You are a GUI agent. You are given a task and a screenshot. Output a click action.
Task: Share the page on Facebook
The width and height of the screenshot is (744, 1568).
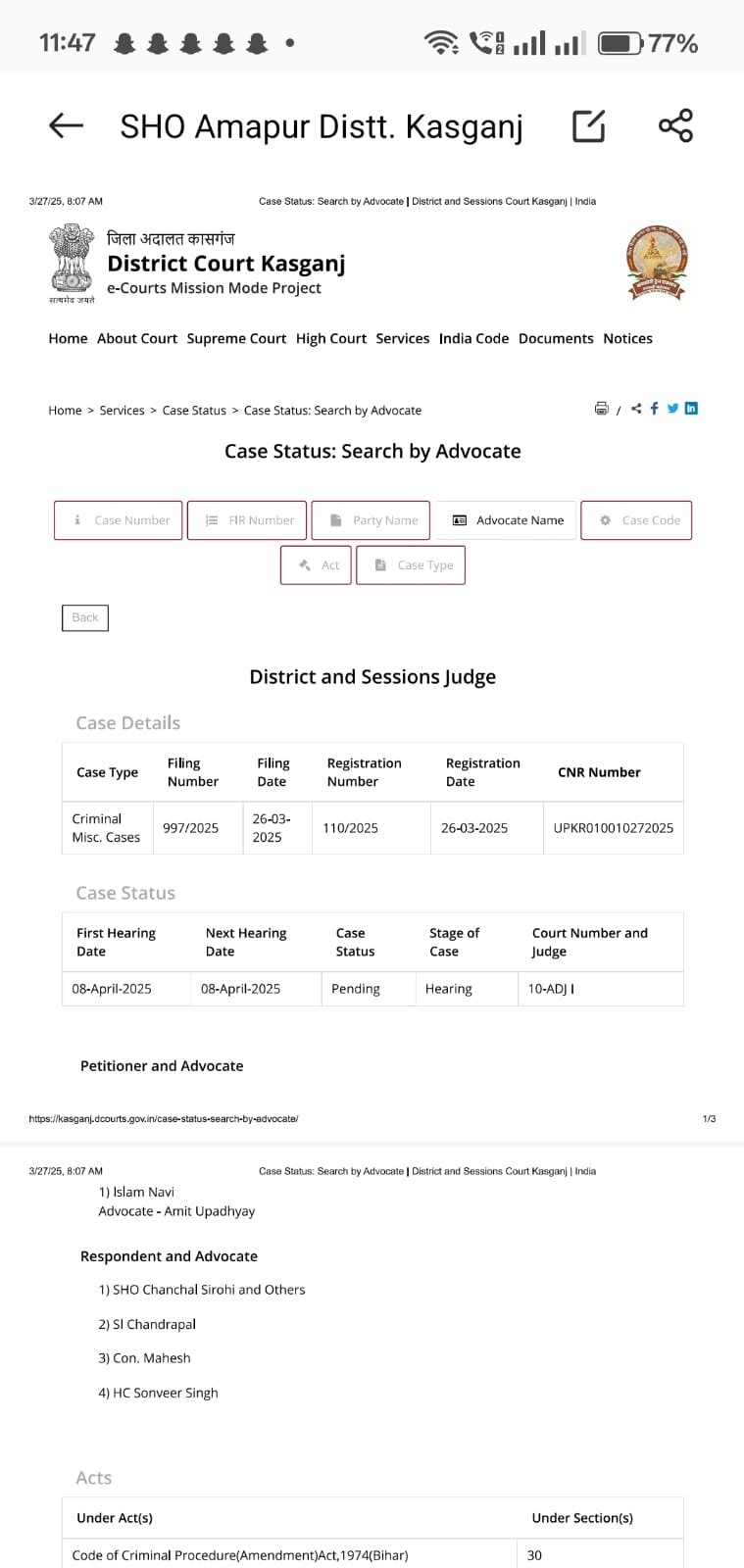[x=655, y=409]
